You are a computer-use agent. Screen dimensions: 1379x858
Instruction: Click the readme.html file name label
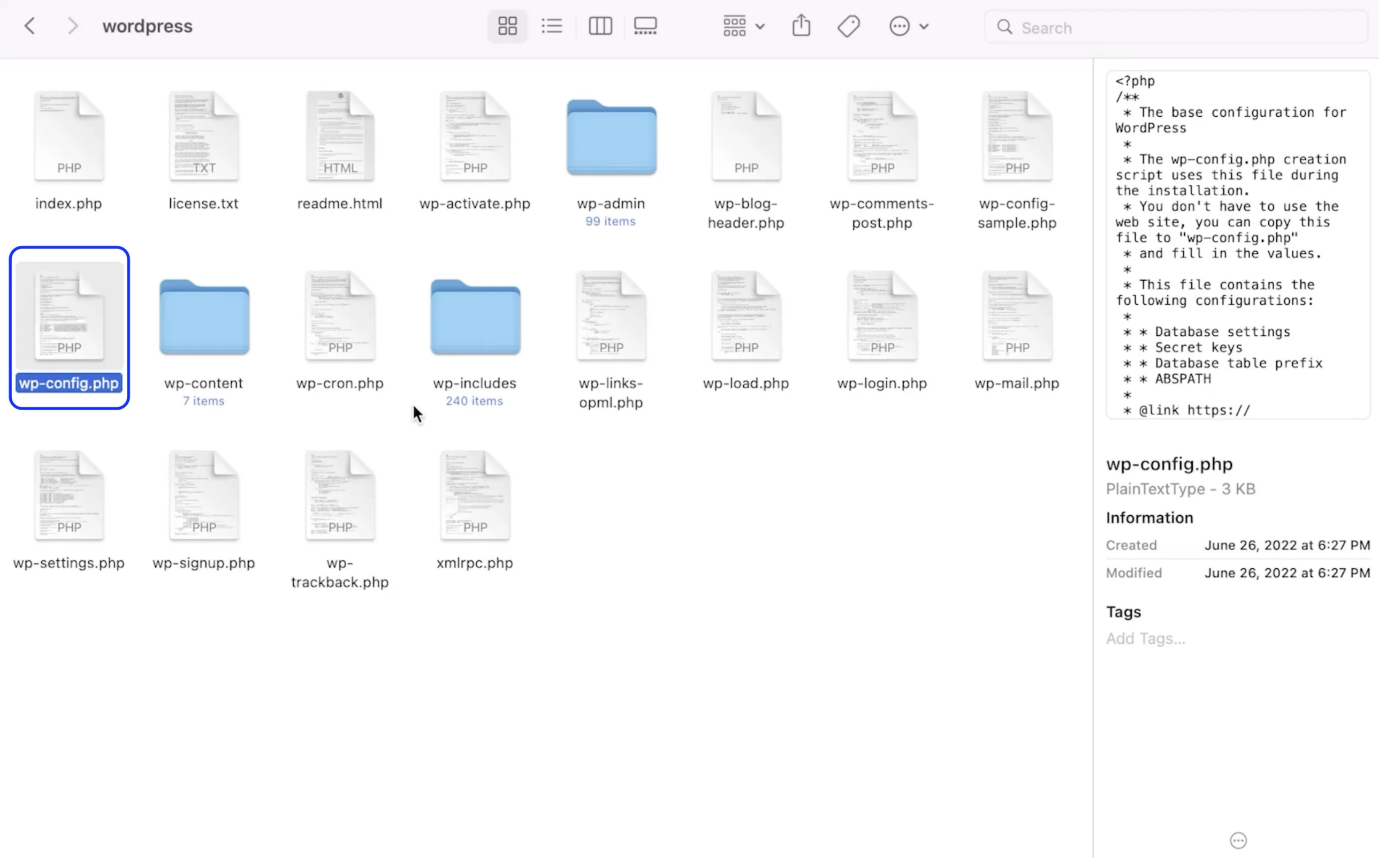tap(340, 203)
